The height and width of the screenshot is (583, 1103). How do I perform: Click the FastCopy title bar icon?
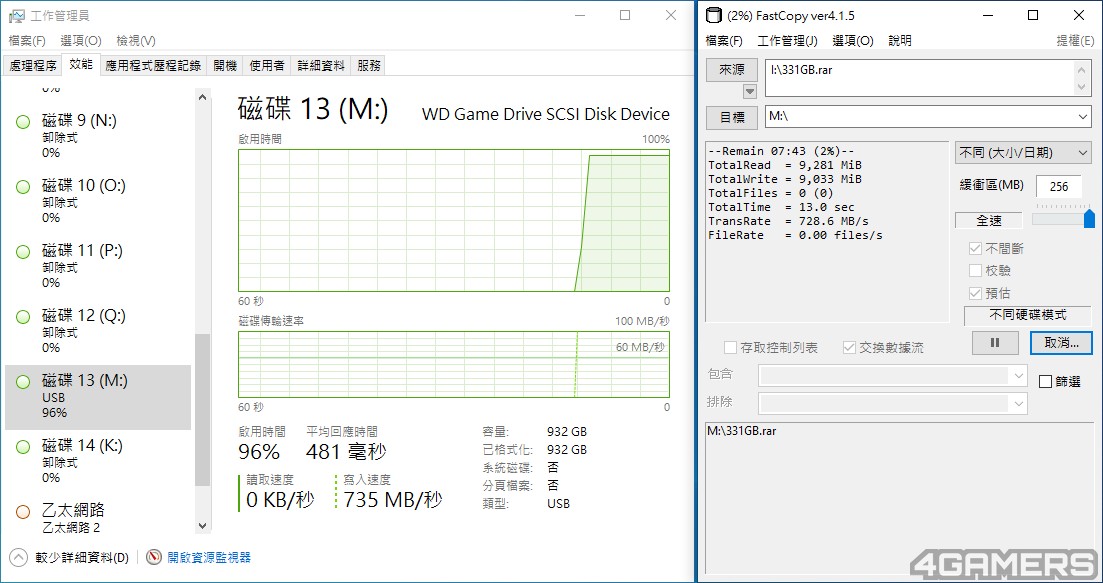pos(713,15)
